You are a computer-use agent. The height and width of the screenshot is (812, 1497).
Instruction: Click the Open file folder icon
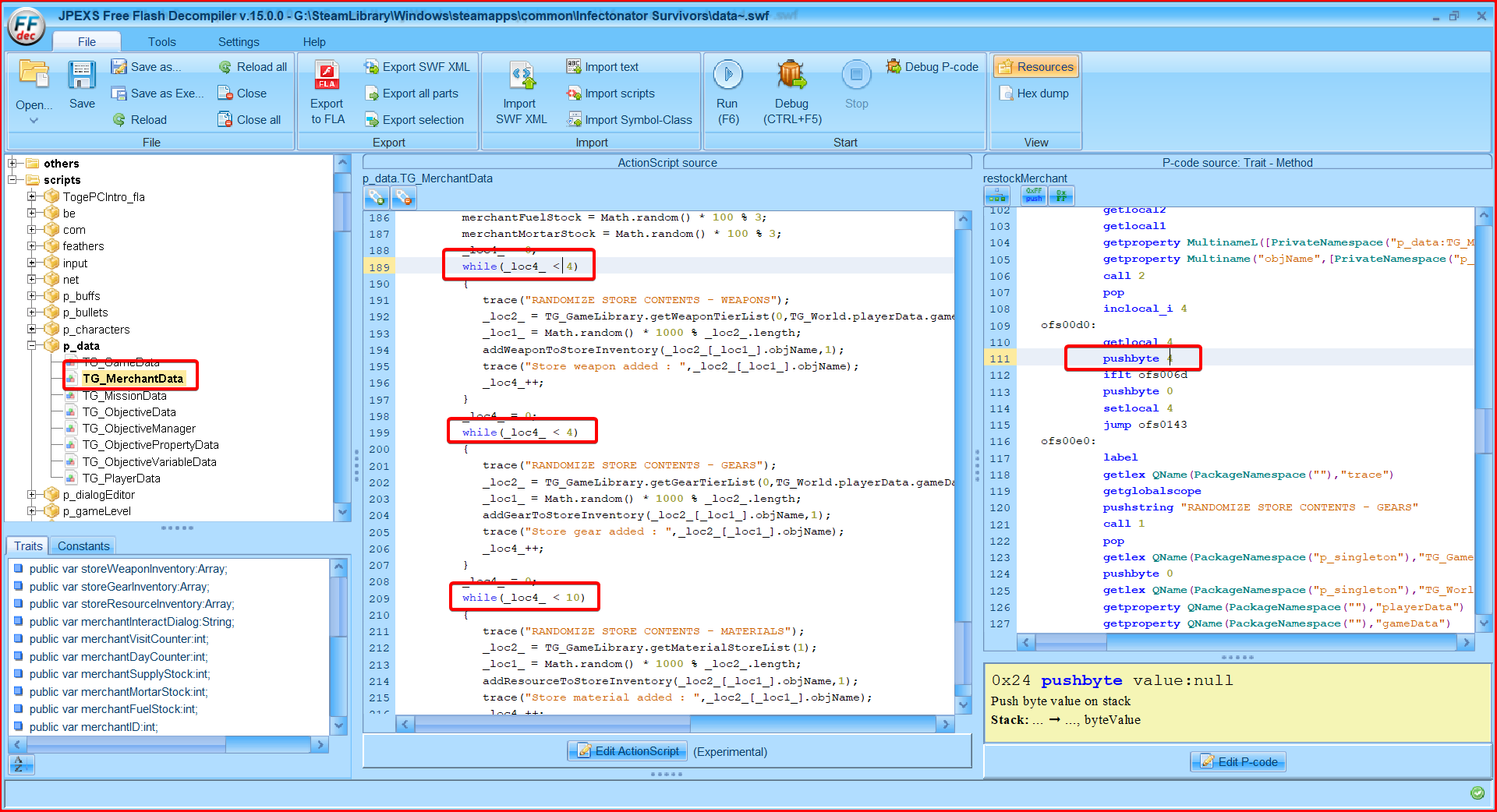34,73
